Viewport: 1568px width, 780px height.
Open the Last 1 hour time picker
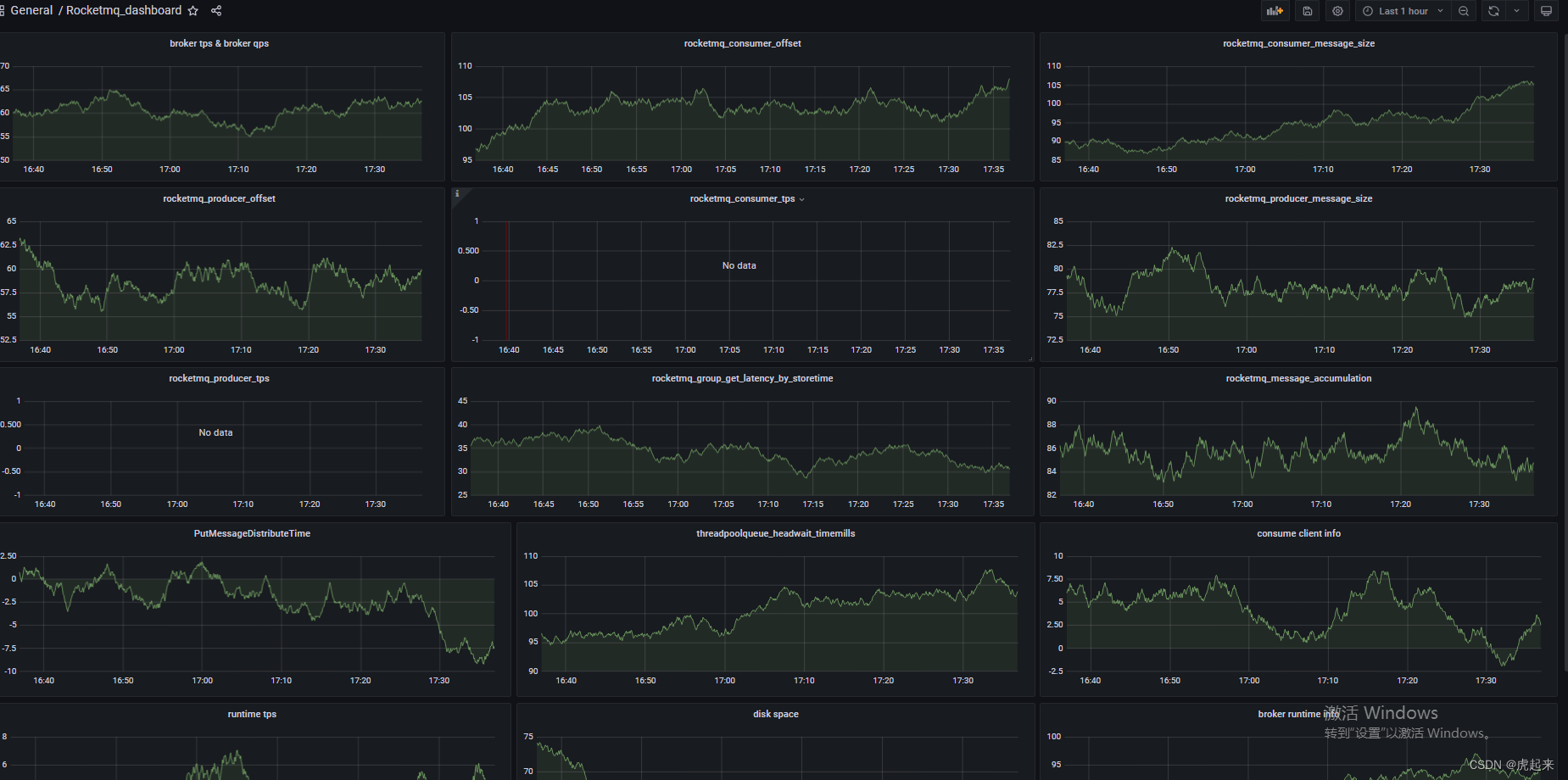[1403, 11]
